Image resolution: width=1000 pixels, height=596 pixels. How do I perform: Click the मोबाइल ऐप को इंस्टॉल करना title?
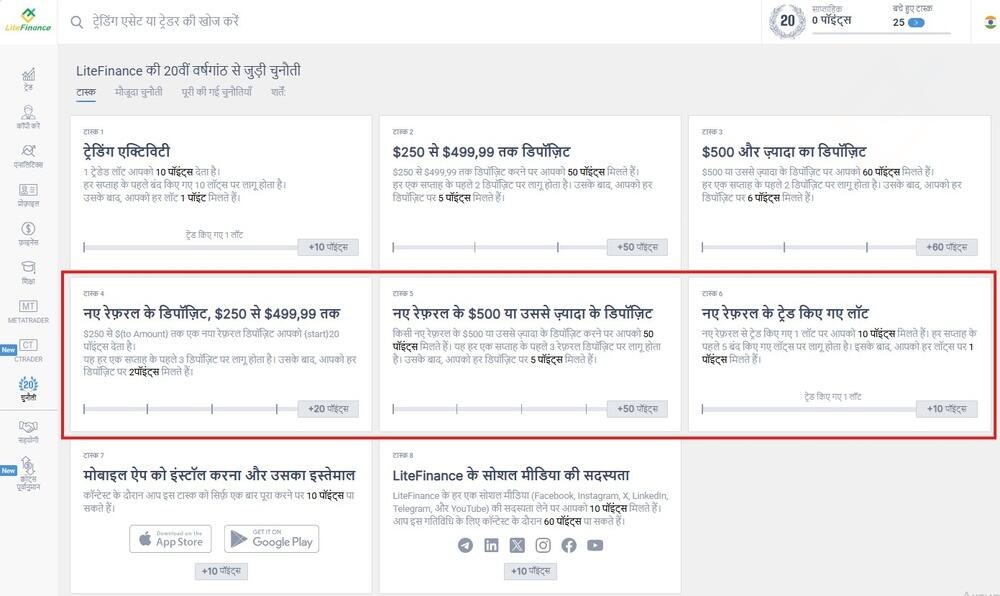(219, 476)
